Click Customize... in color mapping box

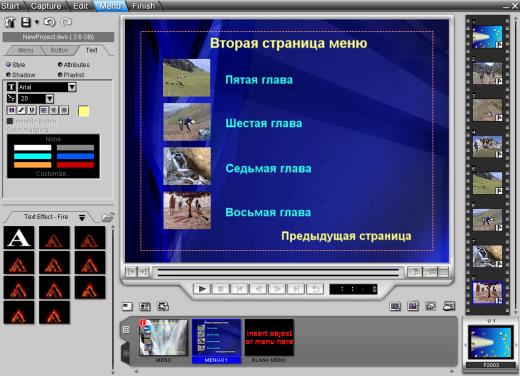[x=53, y=174]
